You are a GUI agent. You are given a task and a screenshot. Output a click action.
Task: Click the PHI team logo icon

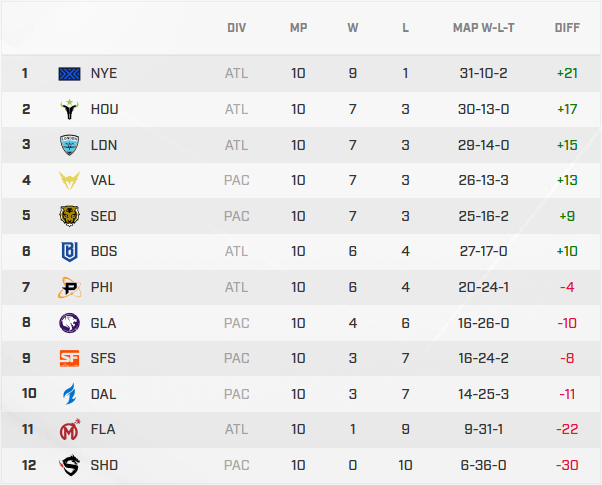(69, 288)
